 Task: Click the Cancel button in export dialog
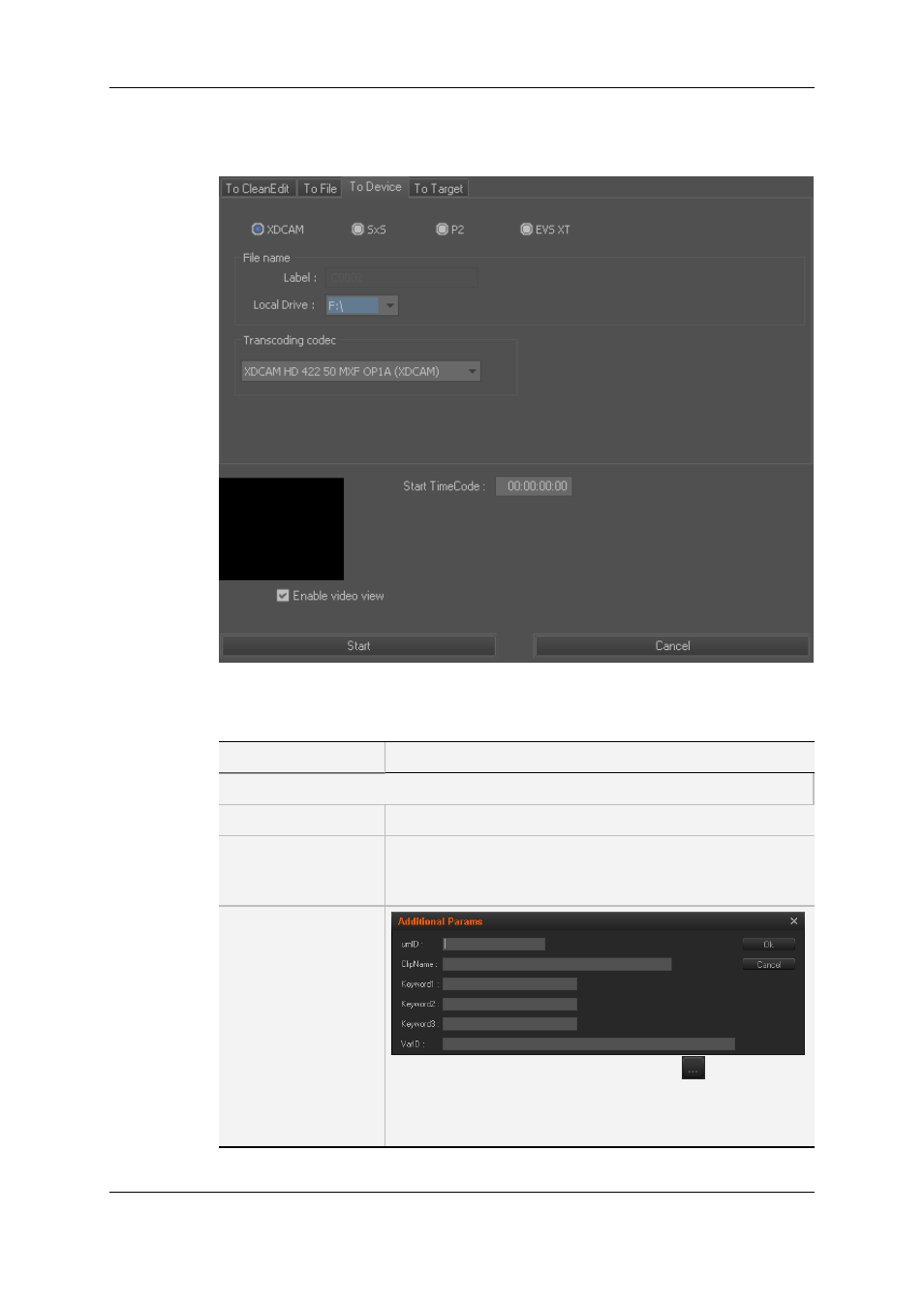click(x=672, y=646)
